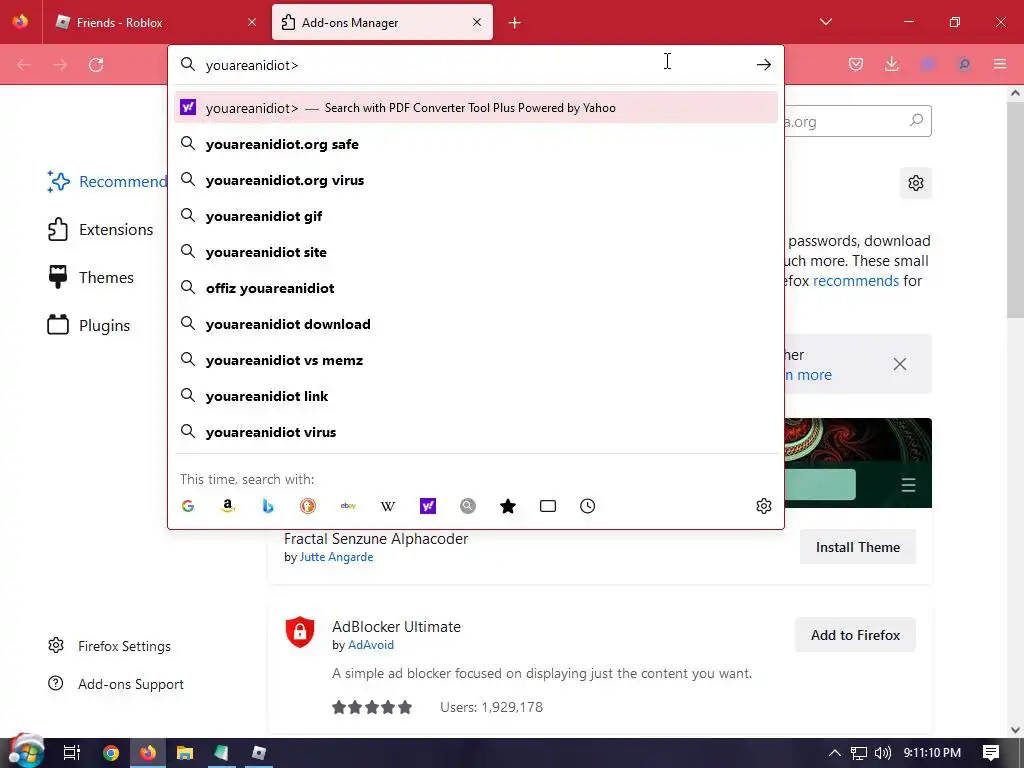Open the notification center icon
The width and height of the screenshot is (1024, 768).
point(991,753)
